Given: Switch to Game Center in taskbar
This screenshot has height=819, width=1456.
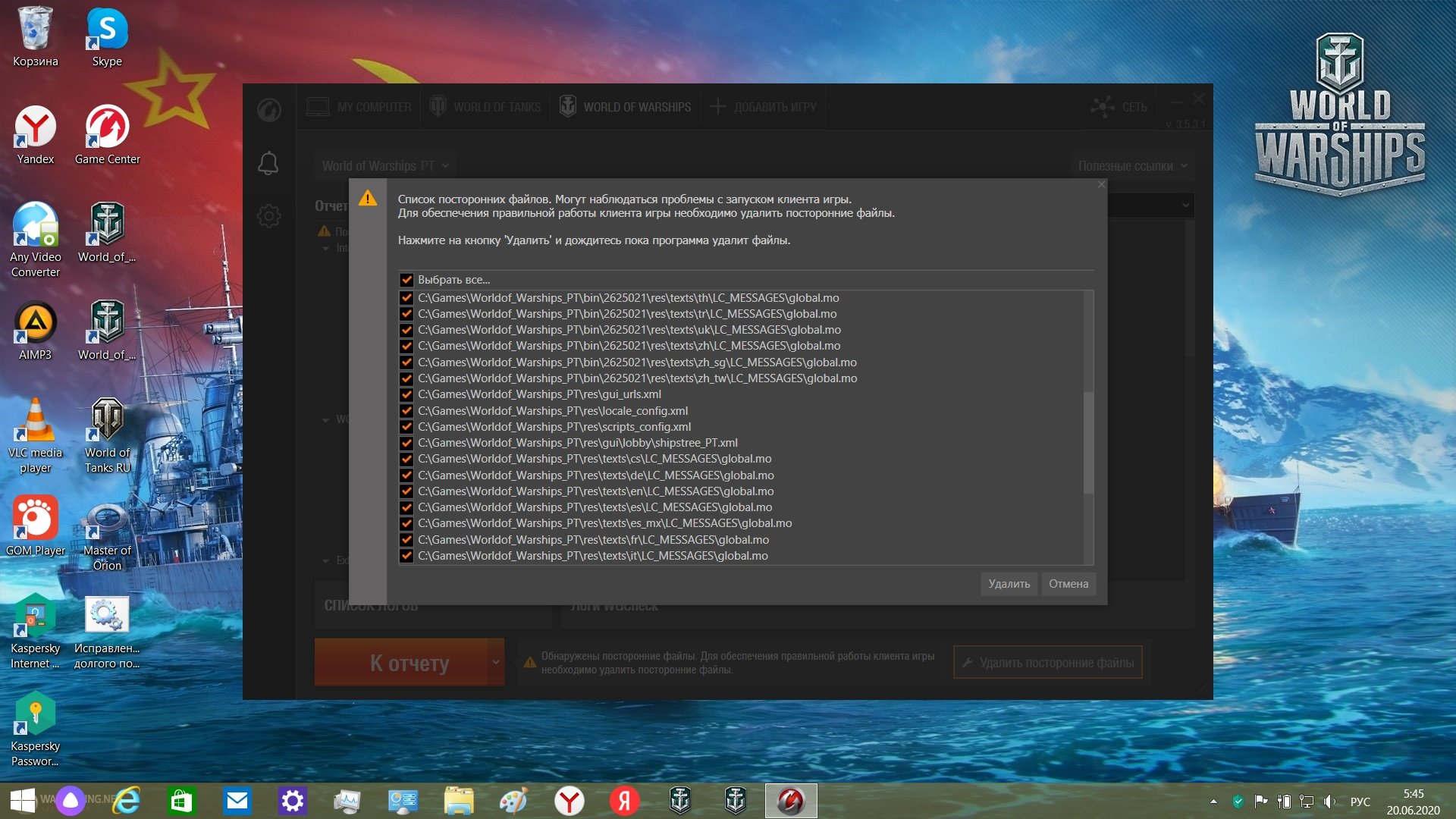Looking at the screenshot, I should 791,801.
